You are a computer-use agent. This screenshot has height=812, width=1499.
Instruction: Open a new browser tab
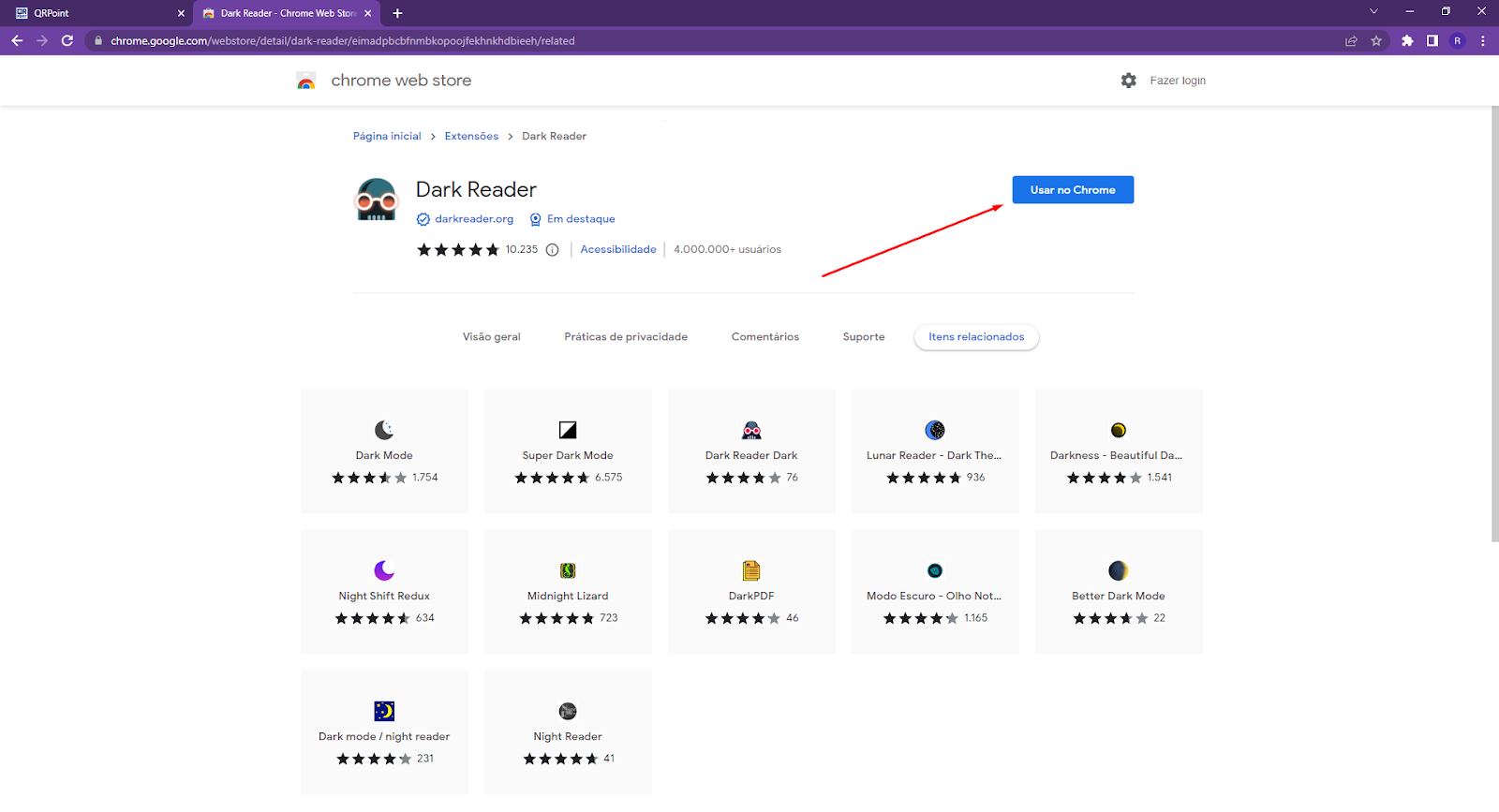[397, 13]
